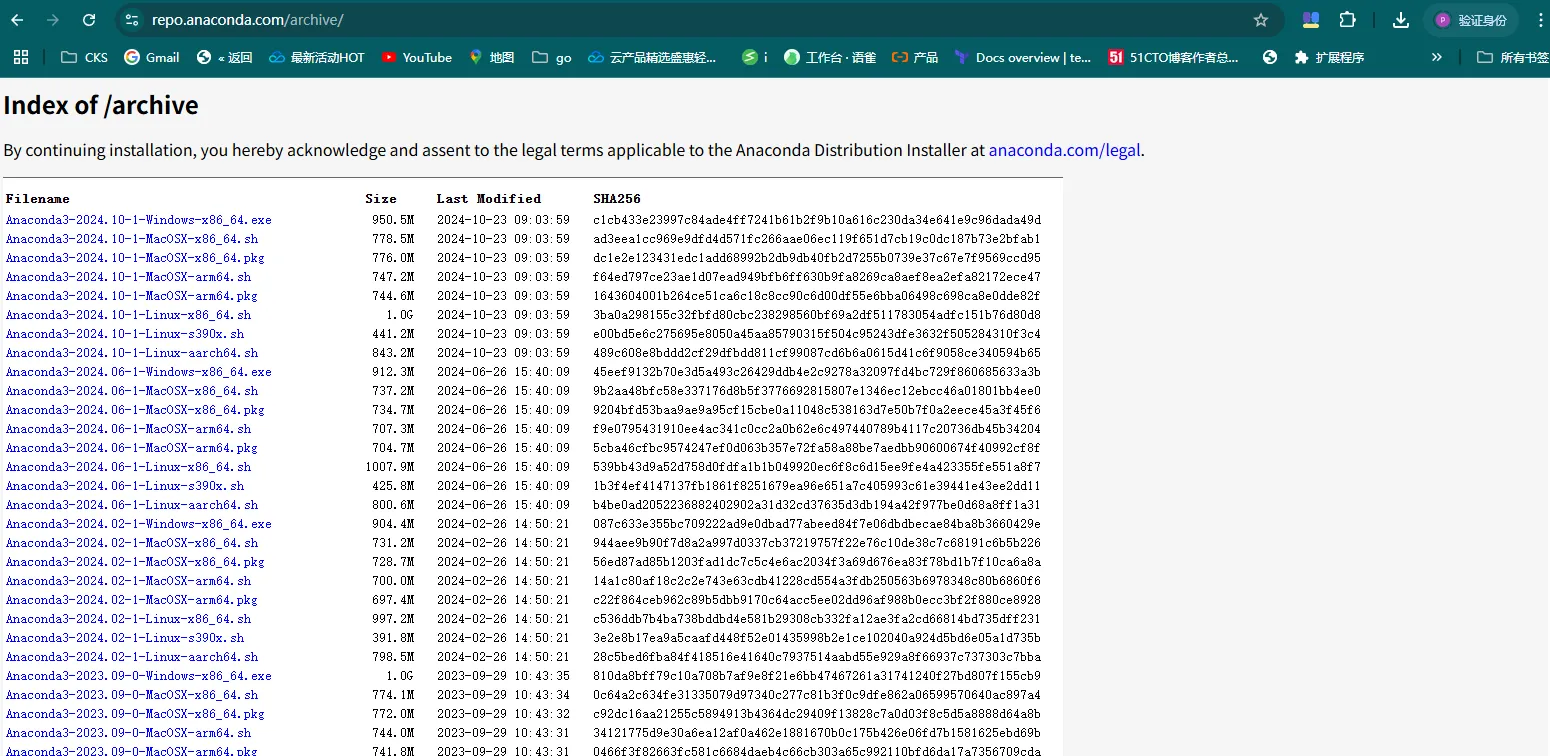1550x756 pixels.
Task: Click the 'SHA256' column header
Action: pos(617,199)
